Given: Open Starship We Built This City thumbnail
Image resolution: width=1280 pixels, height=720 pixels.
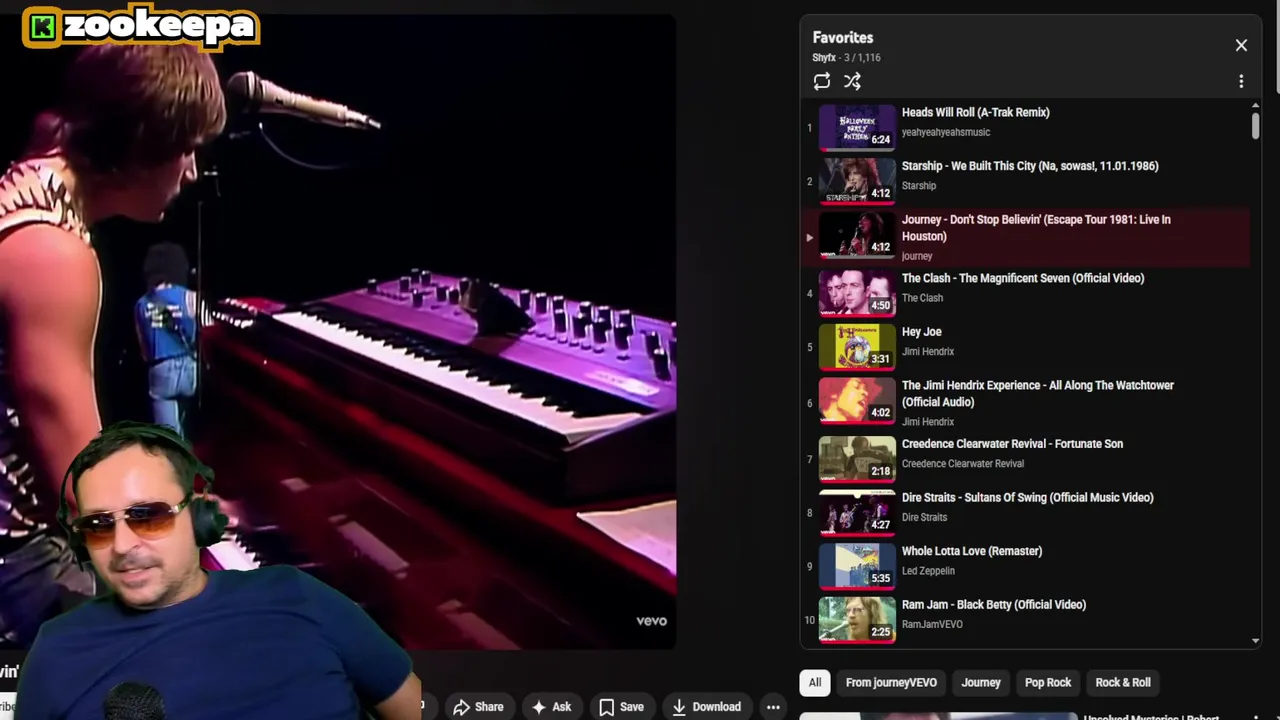Looking at the screenshot, I should click(x=857, y=181).
